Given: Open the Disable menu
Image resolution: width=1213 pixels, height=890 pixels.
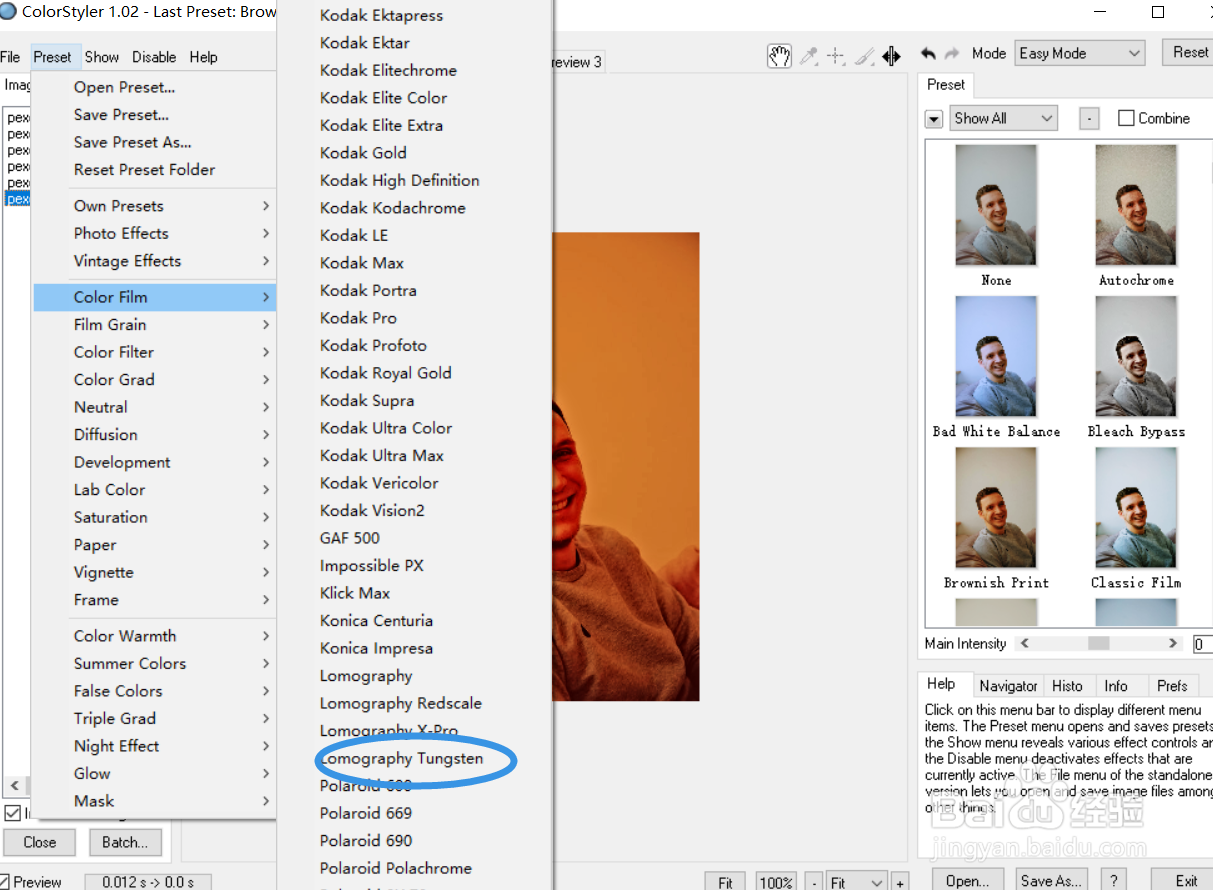Looking at the screenshot, I should click(x=154, y=57).
